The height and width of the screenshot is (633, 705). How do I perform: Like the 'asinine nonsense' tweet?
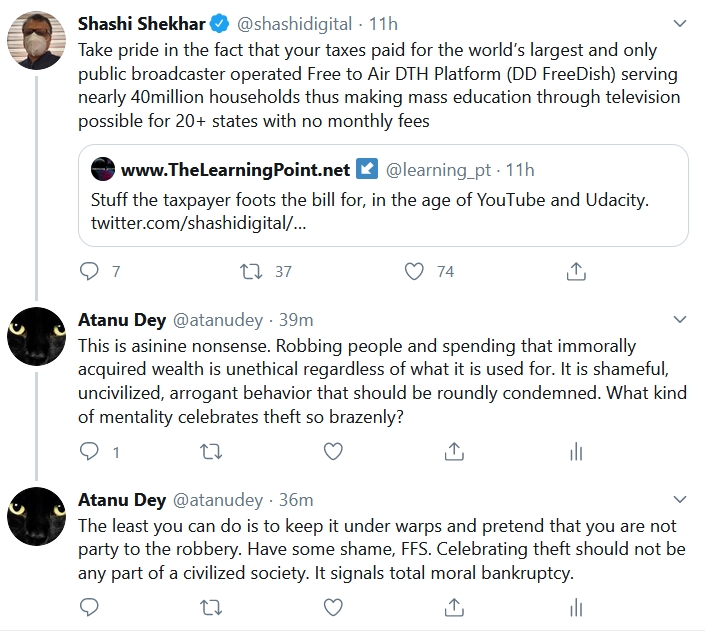(x=332, y=452)
